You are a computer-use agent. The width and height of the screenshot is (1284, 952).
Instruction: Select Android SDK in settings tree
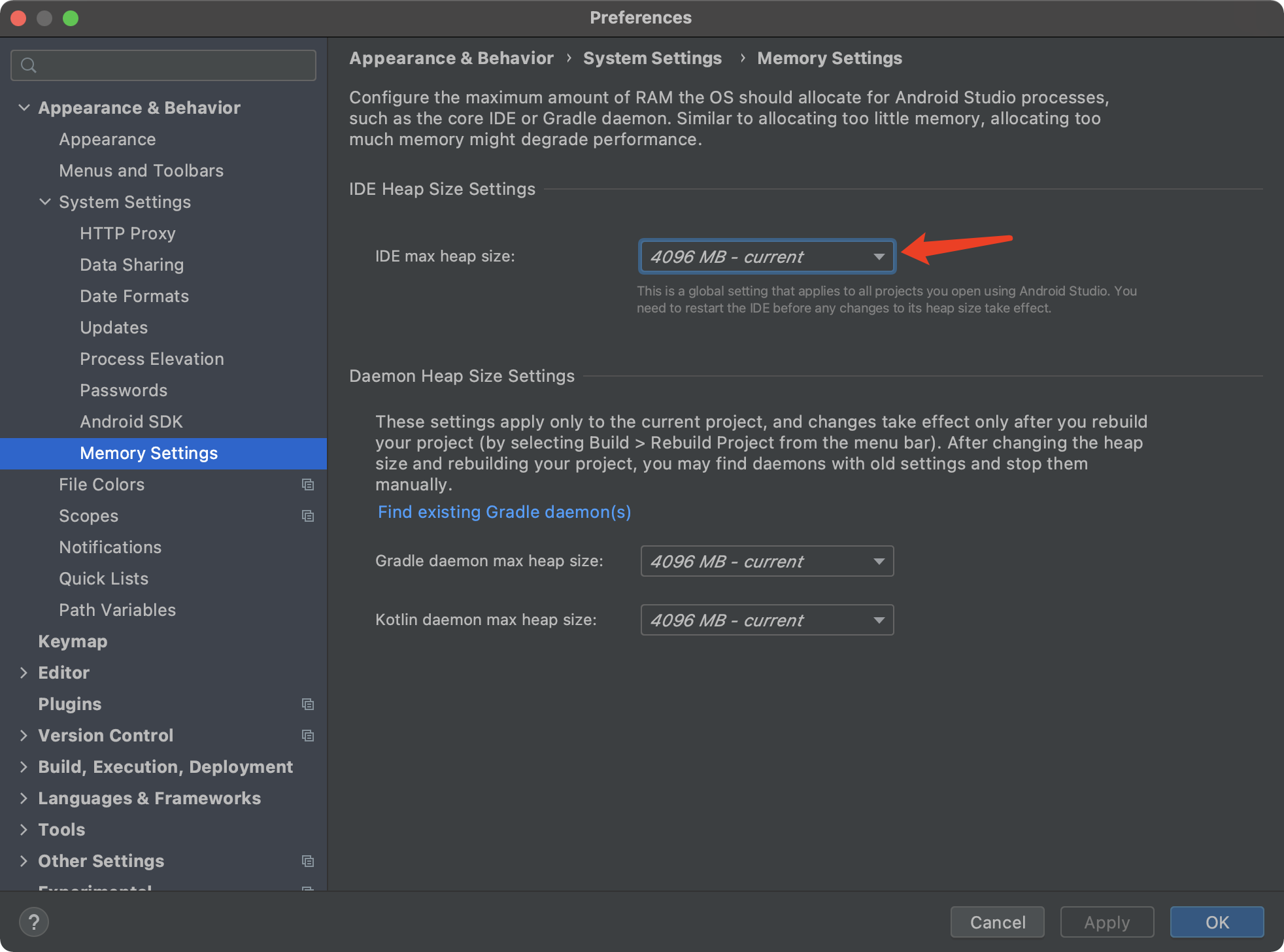point(131,422)
